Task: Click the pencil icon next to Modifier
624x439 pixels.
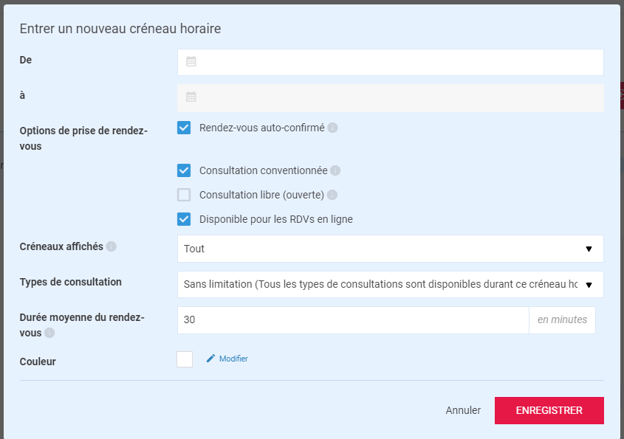Action: [x=211, y=358]
